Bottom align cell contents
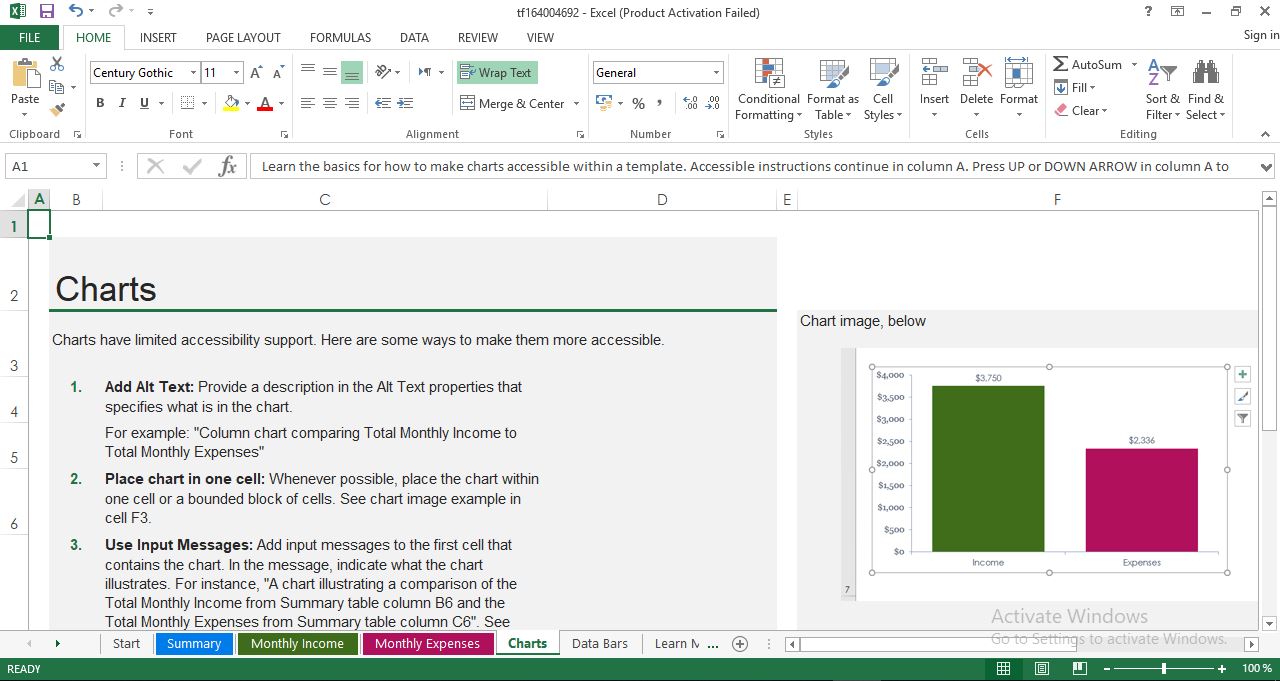Image resolution: width=1280 pixels, height=681 pixels. (x=352, y=73)
